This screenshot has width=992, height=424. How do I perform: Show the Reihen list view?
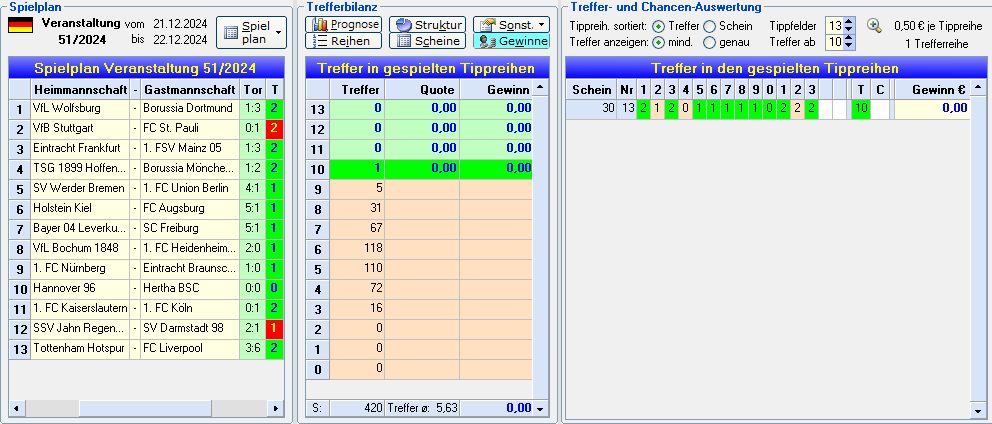point(344,41)
